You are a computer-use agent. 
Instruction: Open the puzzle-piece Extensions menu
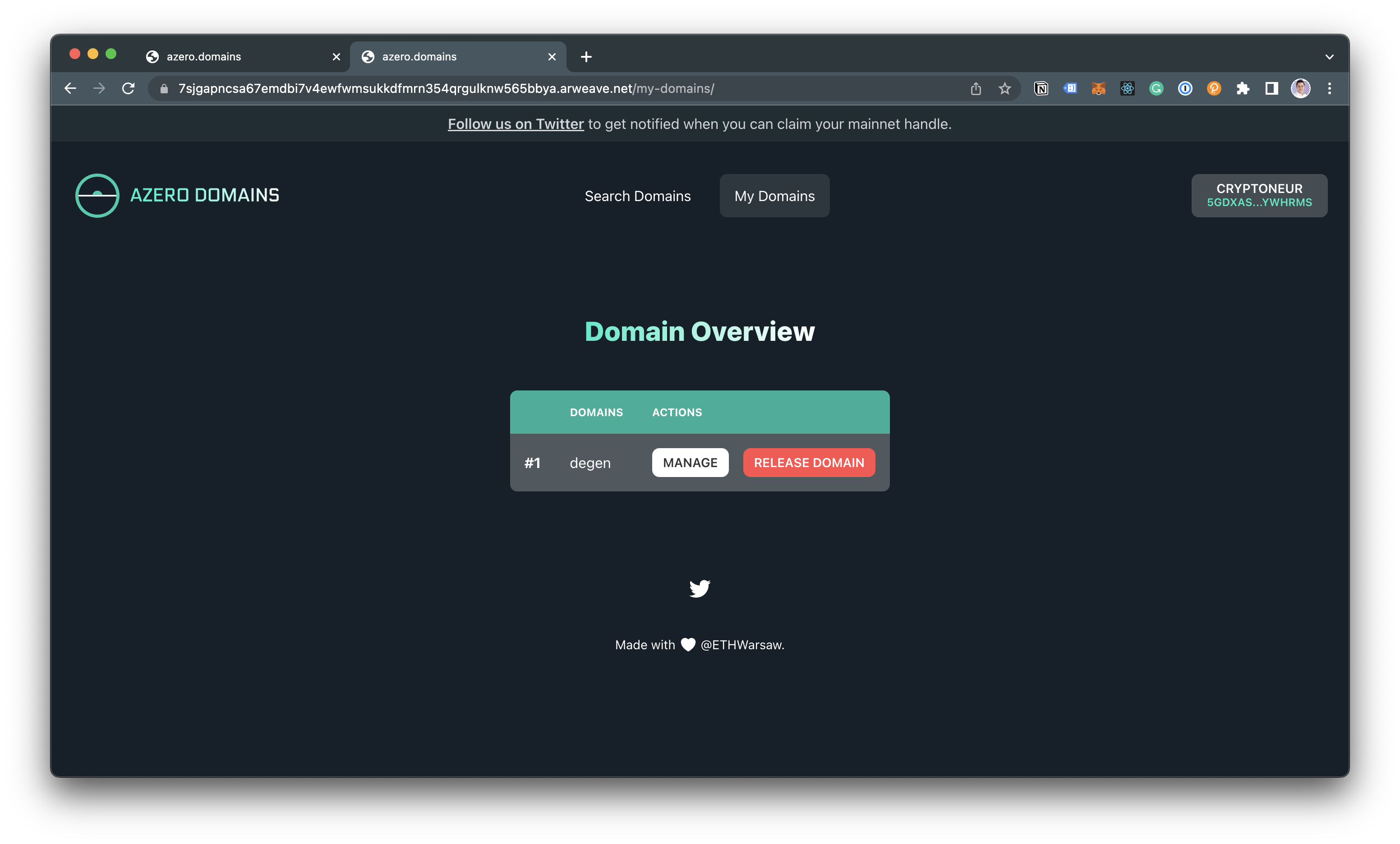click(x=1243, y=89)
